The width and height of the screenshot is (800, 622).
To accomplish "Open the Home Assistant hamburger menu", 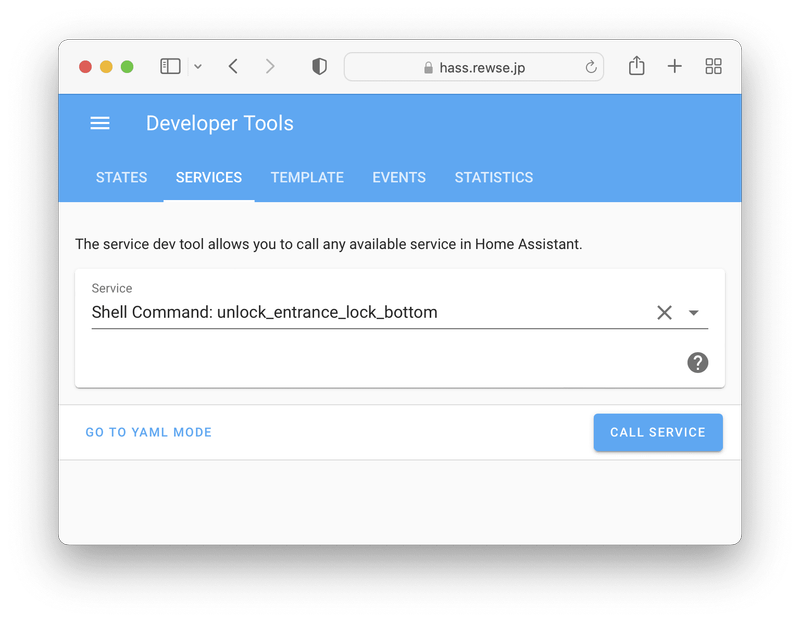I will [x=100, y=124].
